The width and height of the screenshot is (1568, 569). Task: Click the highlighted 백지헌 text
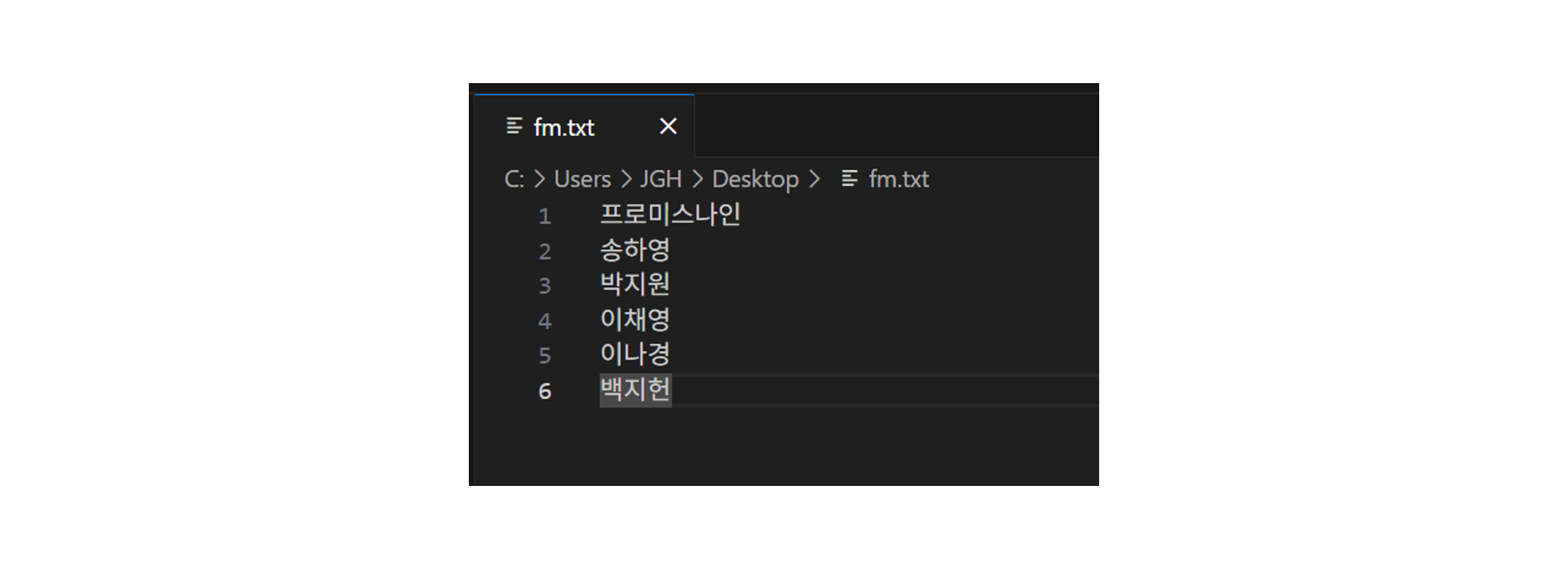(635, 390)
